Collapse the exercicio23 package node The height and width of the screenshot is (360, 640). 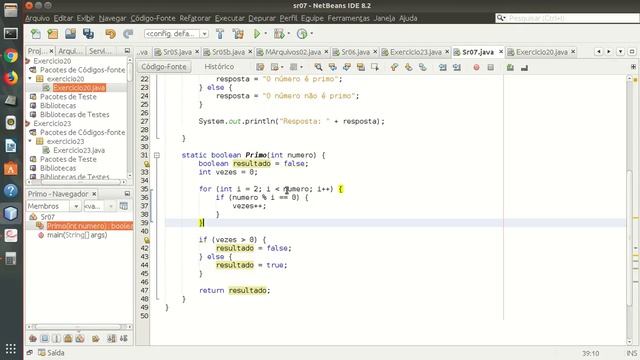[x=30, y=141]
